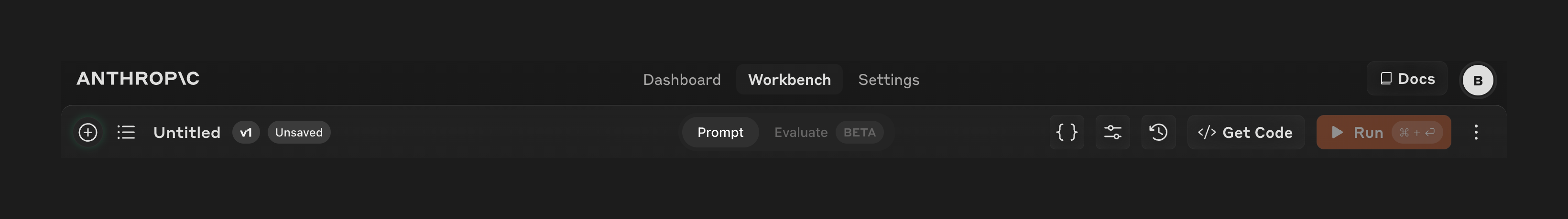The width and height of the screenshot is (1568, 219).
Task: Click the Anthropic logo
Action: tap(138, 78)
